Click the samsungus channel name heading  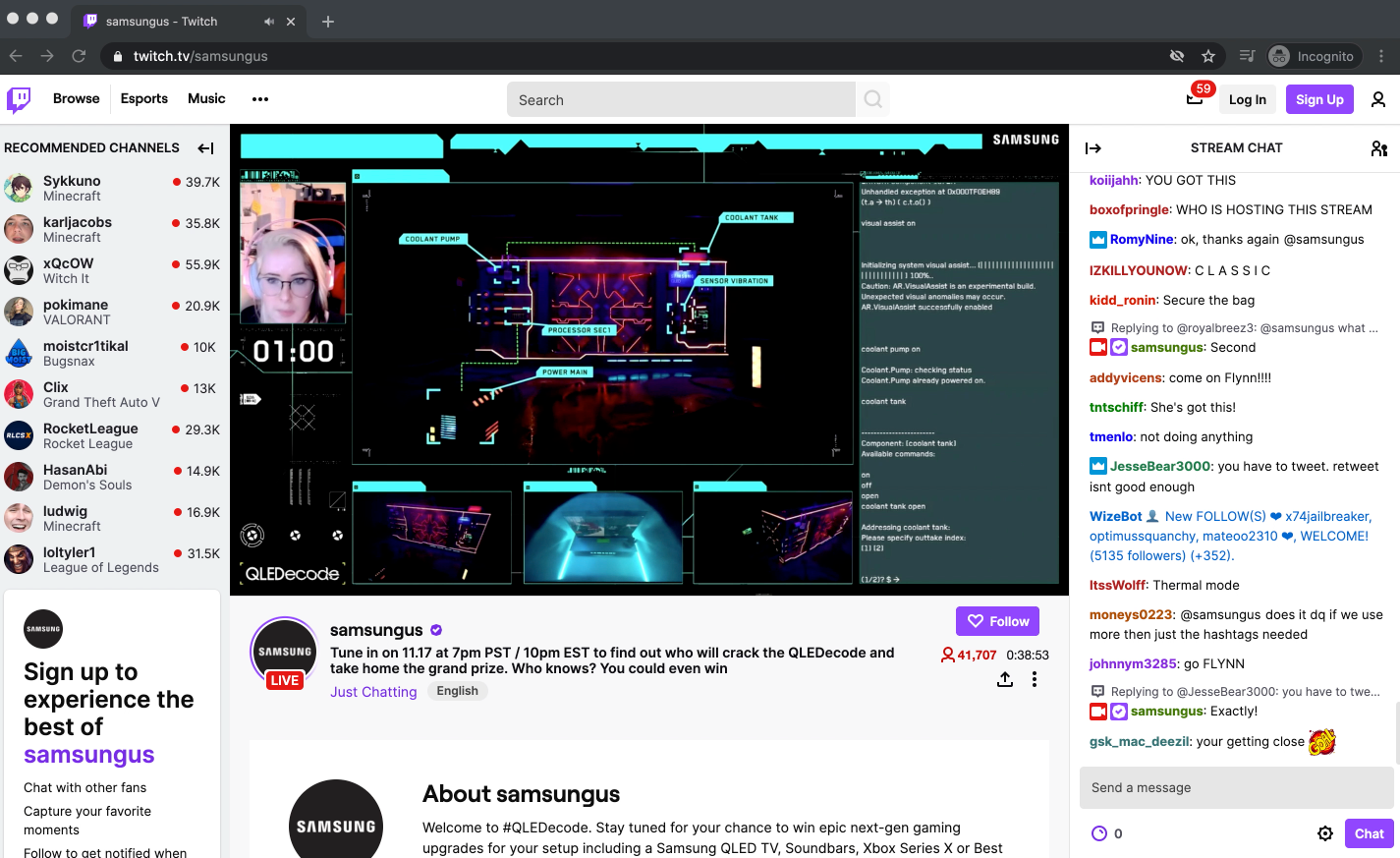click(x=376, y=630)
